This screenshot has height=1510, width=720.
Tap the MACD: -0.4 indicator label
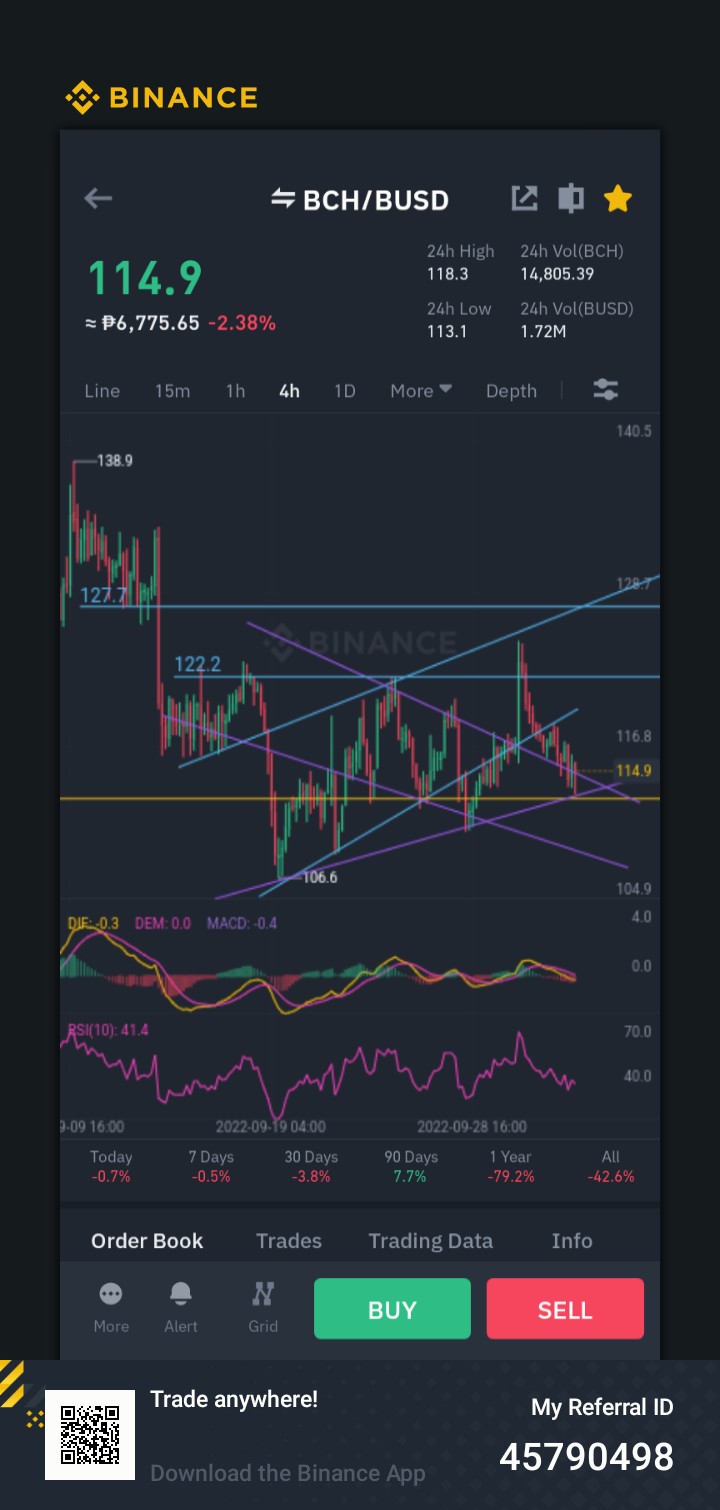coord(242,923)
